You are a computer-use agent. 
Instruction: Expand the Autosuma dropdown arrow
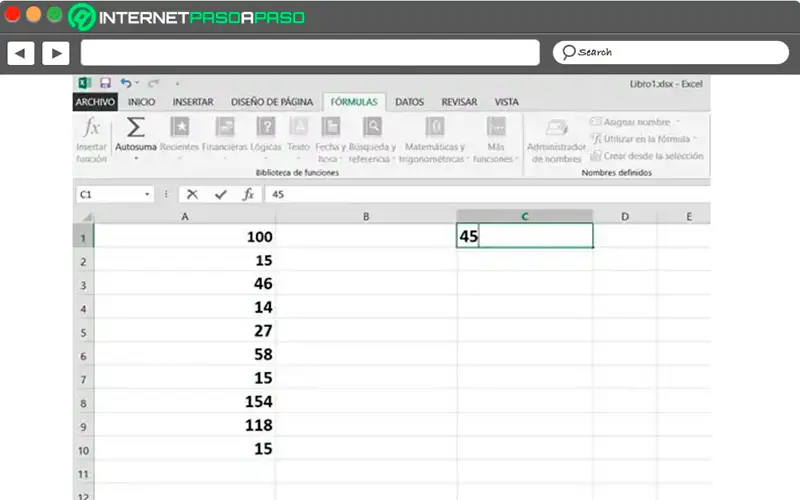[136, 159]
